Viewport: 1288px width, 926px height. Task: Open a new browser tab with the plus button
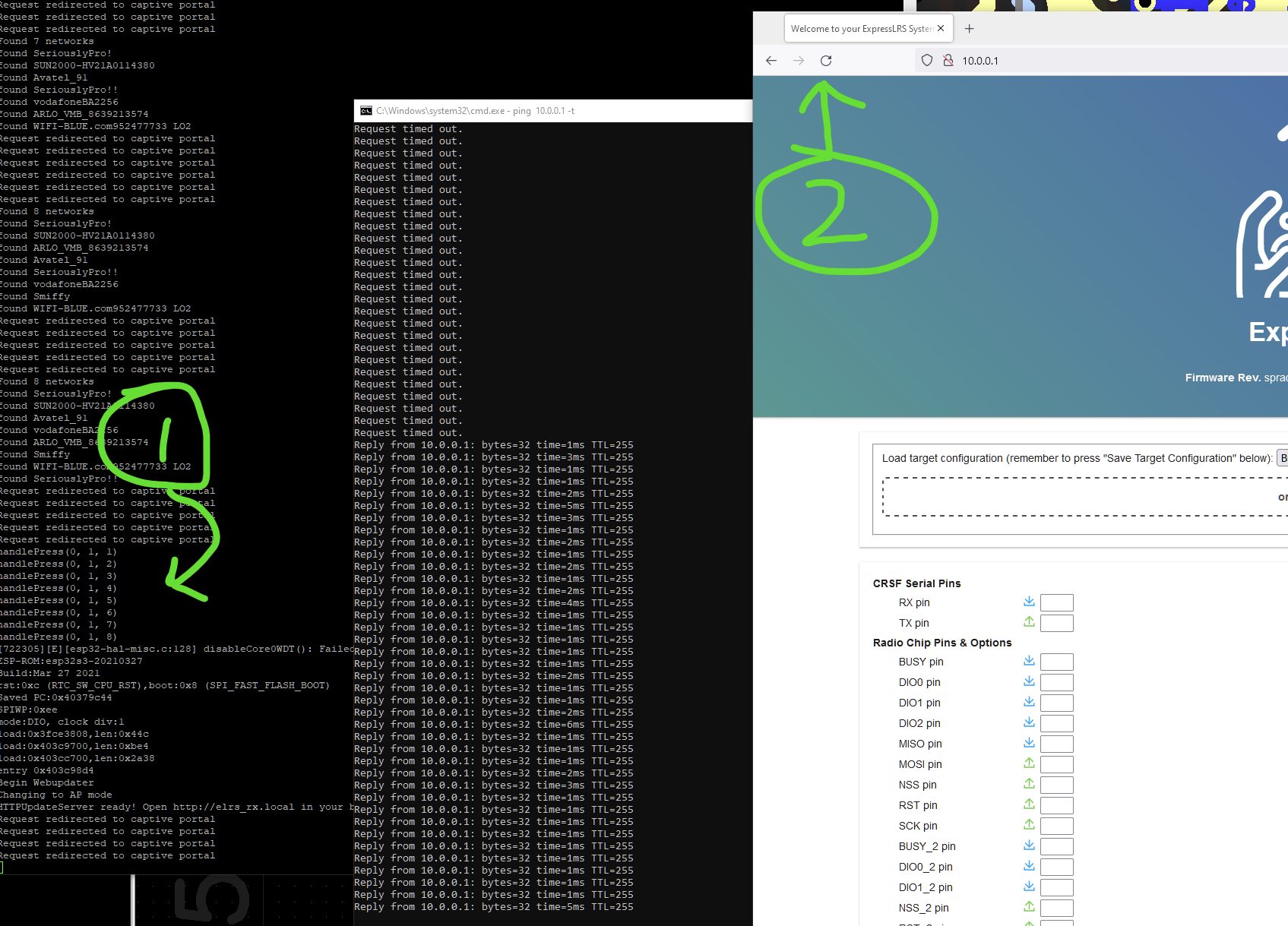point(969,28)
